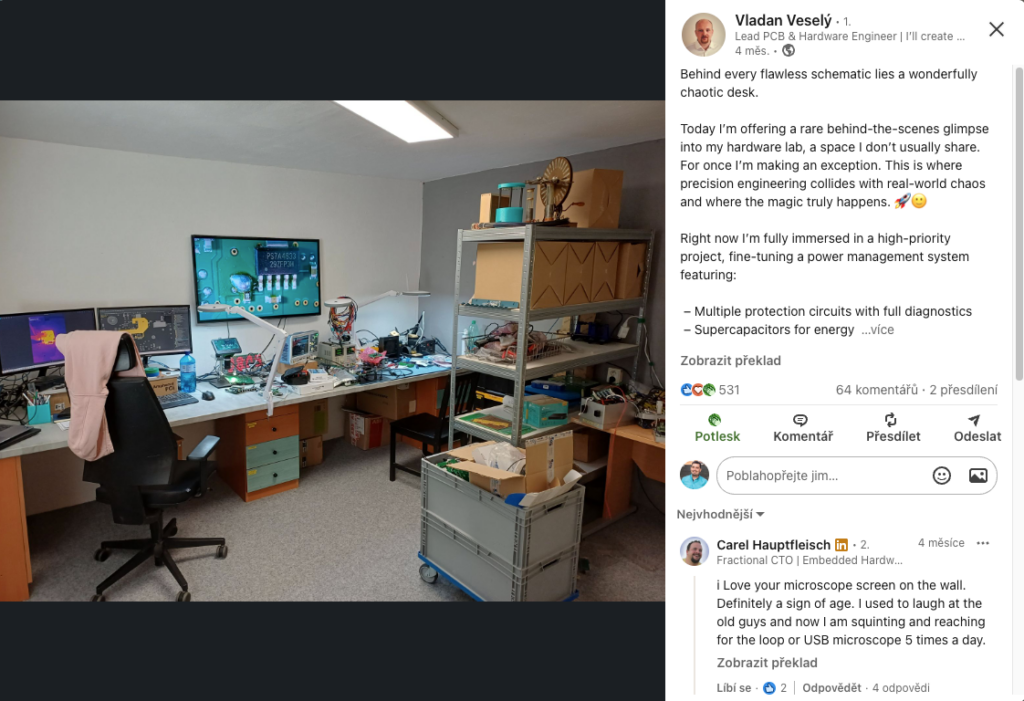Click Odpovědět on Carel's comment
This screenshot has width=1024, height=701.
click(831, 687)
